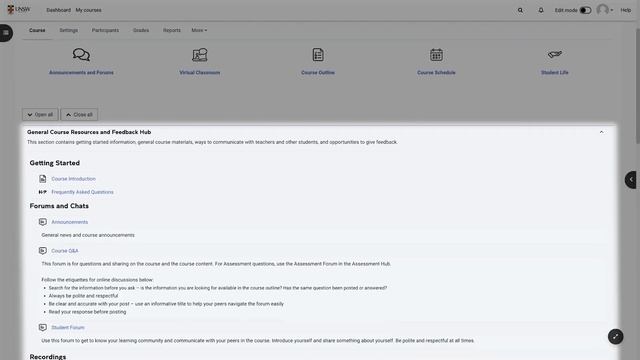Click the Course Schedule calendar icon
640x360 pixels.
(x=436, y=55)
